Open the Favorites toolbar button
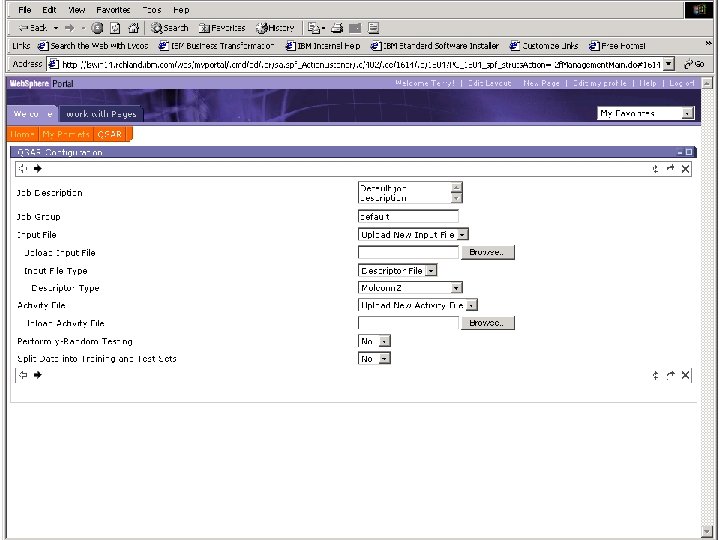This screenshot has height=540, width=720. coord(222,28)
